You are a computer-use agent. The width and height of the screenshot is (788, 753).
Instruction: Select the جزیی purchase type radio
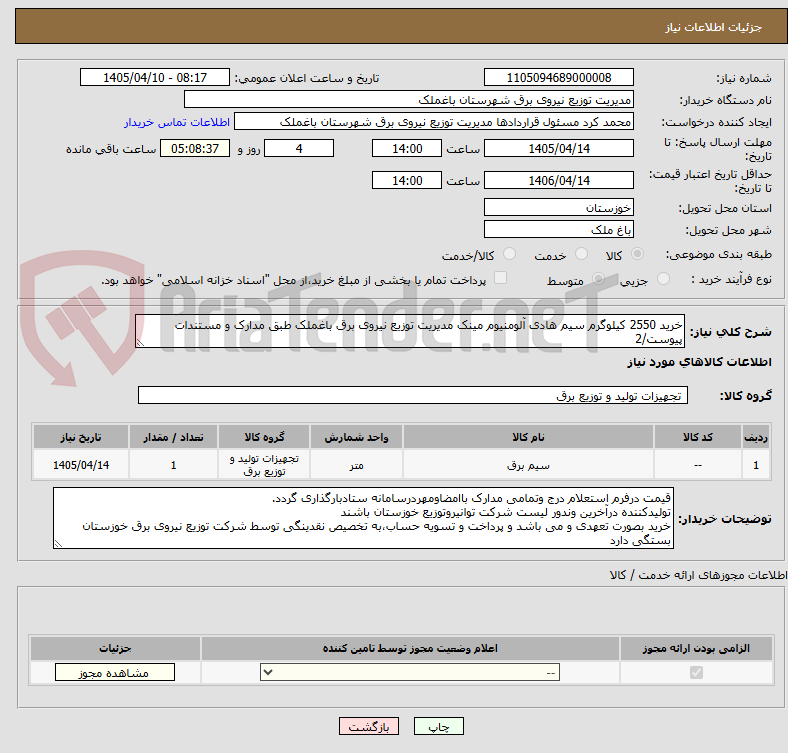pyautogui.click(x=663, y=279)
